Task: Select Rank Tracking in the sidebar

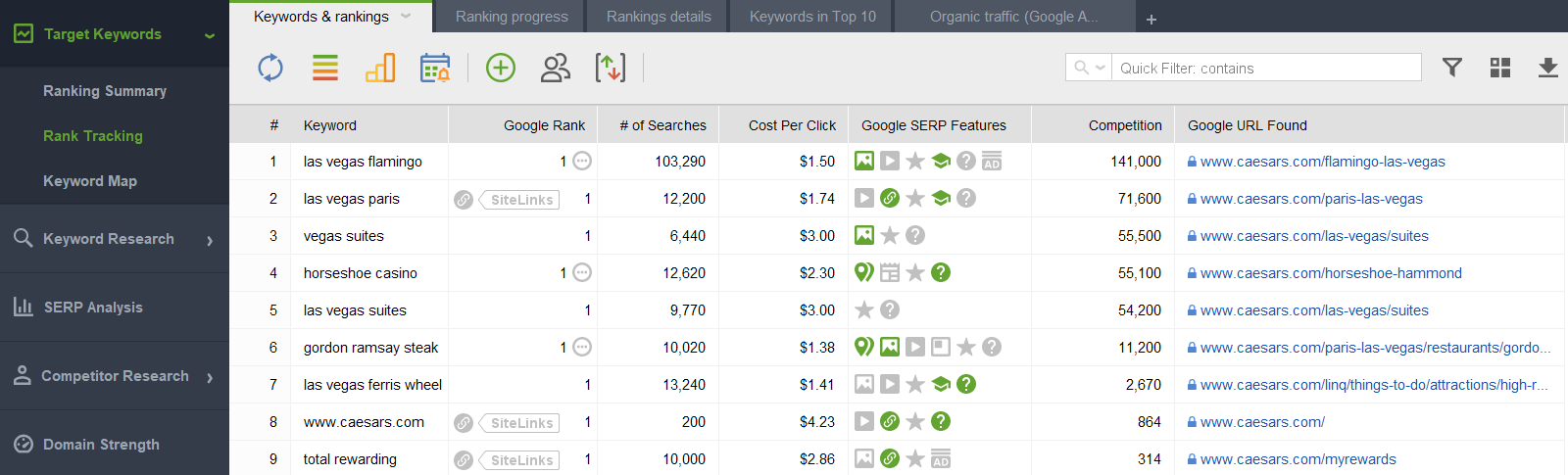Action: click(x=93, y=136)
